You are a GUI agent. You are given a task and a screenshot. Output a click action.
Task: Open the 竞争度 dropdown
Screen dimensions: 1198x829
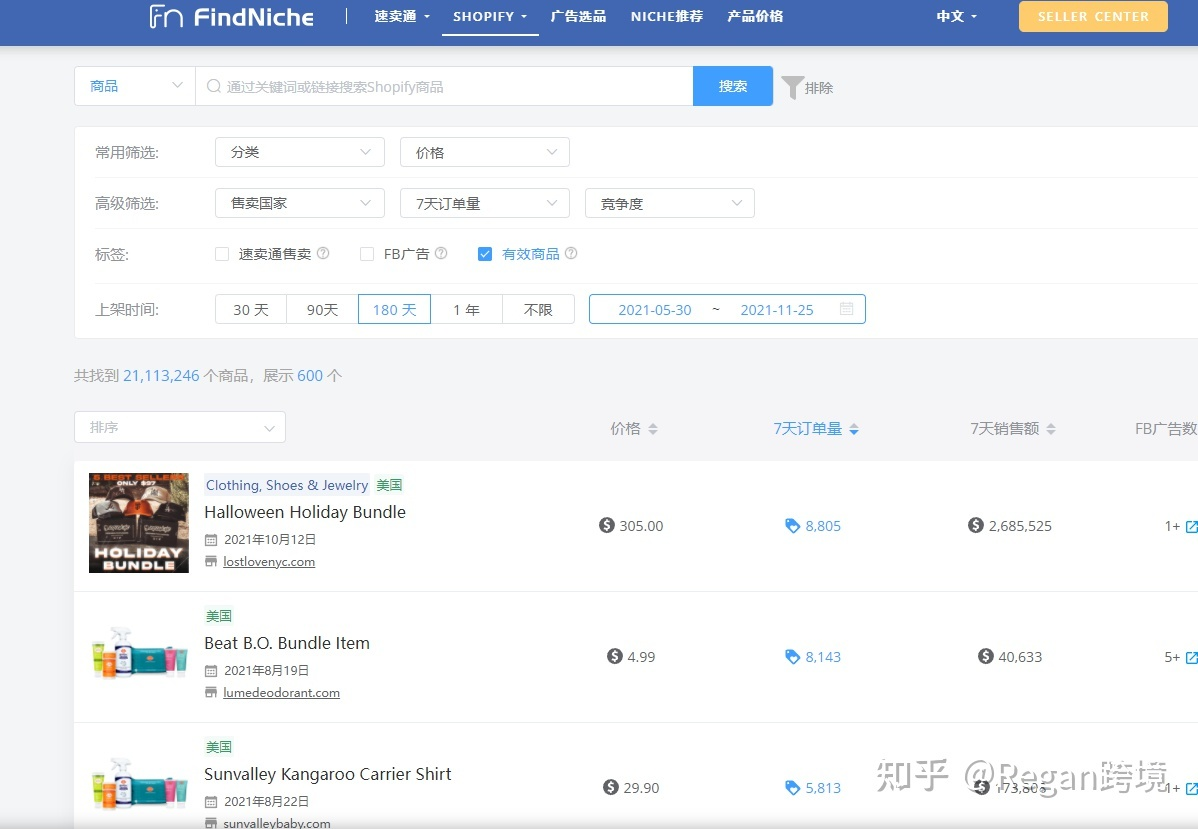(669, 203)
